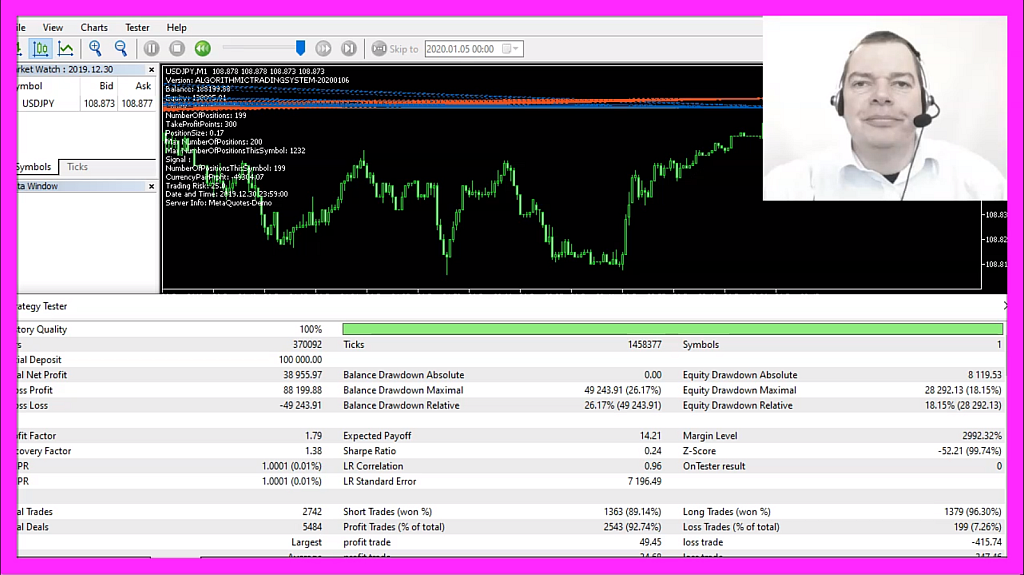1024x575 pixels.
Task: Open the View menu
Action: (53, 27)
